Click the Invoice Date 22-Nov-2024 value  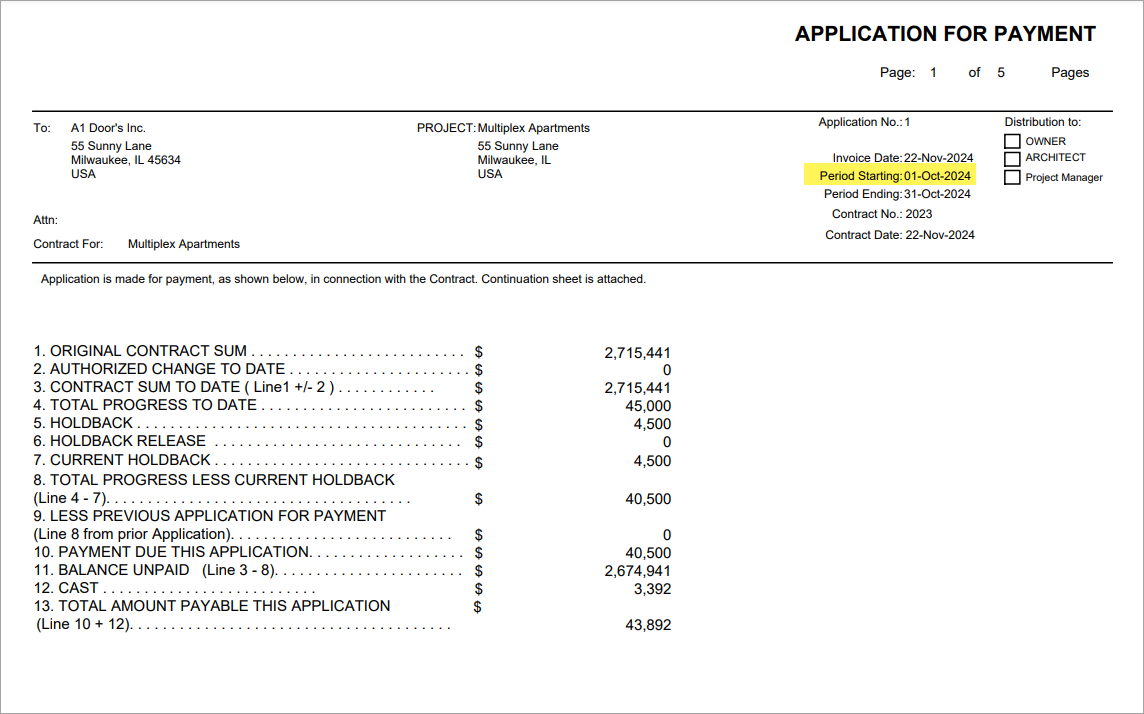click(x=938, y=158)
